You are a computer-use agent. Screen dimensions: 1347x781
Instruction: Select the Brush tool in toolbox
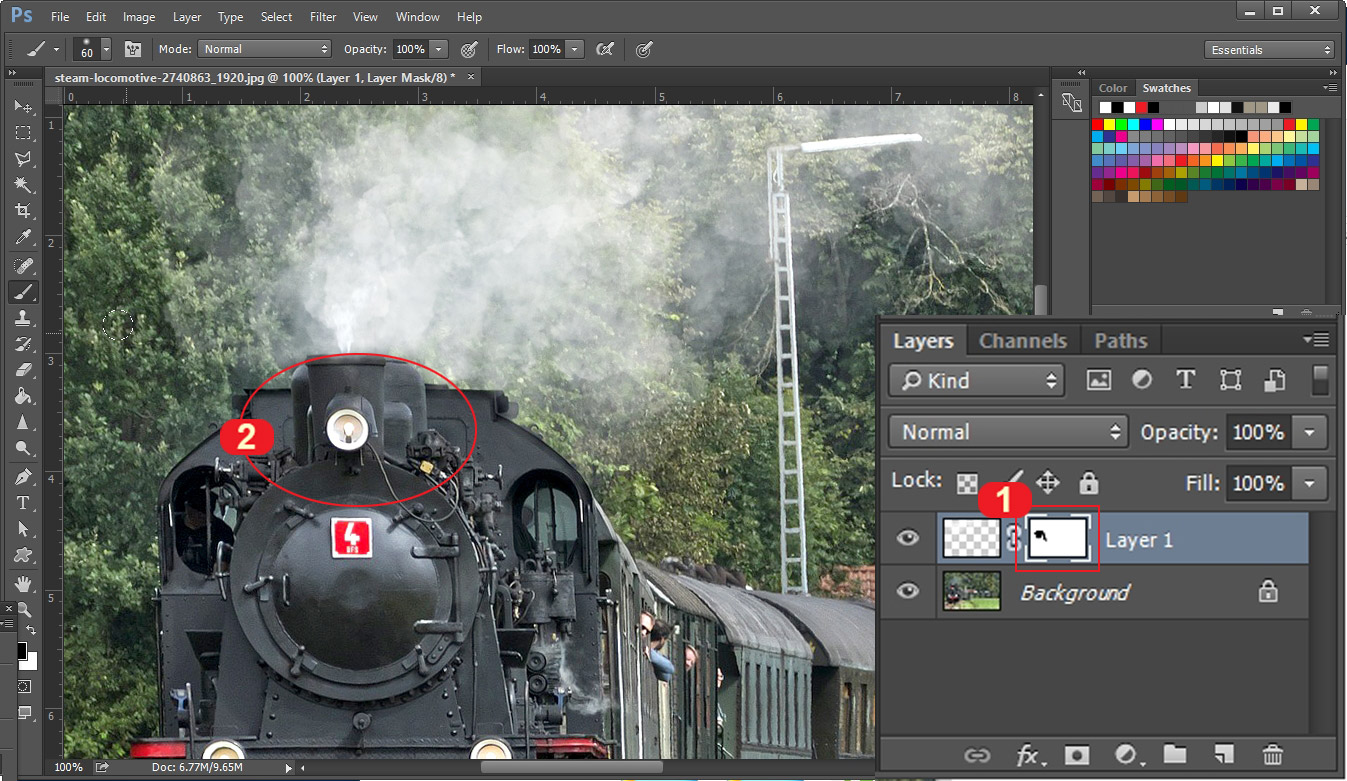click(x=23, y=292)
